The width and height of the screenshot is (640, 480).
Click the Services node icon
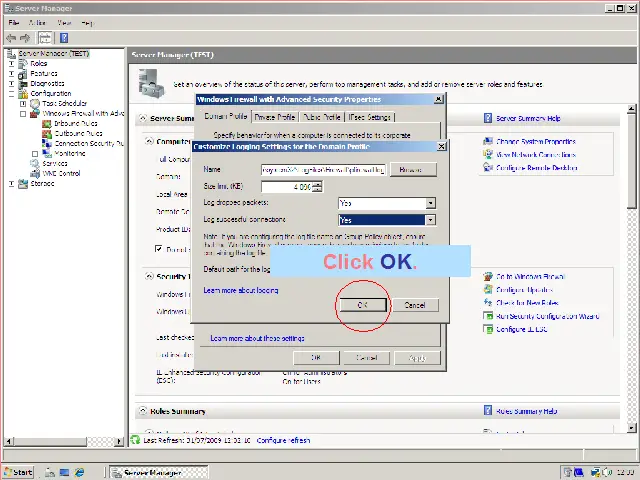point(35,164)
